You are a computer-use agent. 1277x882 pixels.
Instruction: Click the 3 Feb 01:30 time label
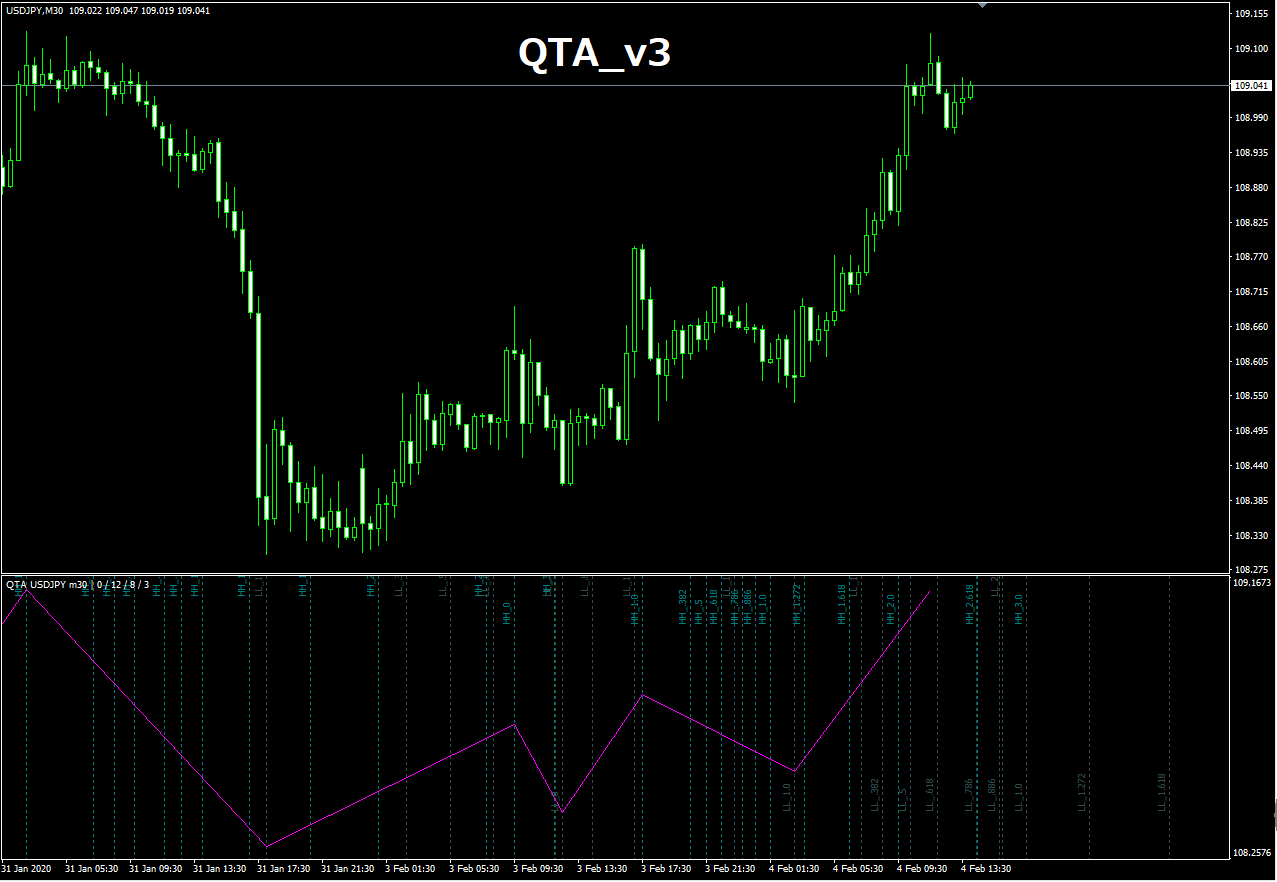pos(410,869)
